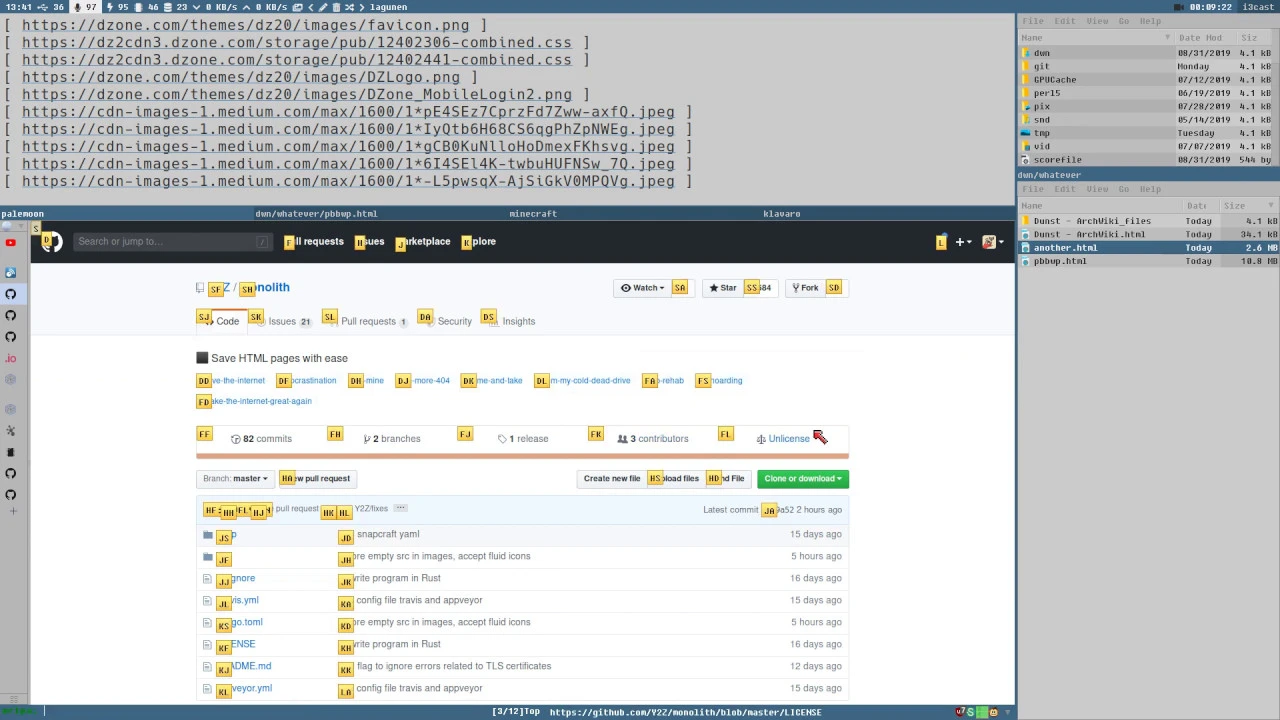Open the user avatar dropdown menu
Screen dimensions: 1280x720
(x=992, y=242)
